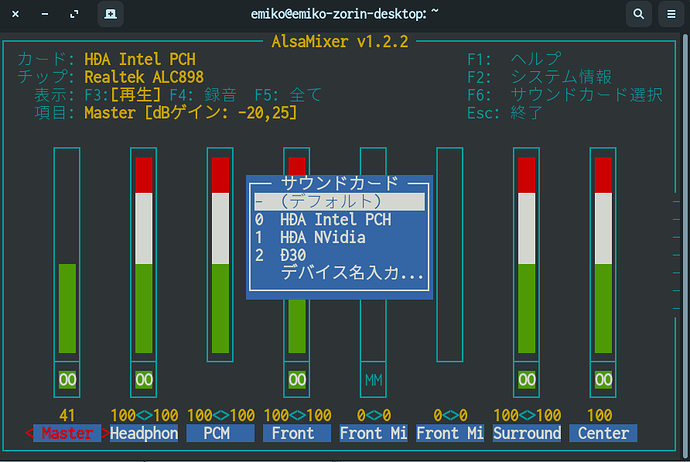The image size is (690, 462).
Task: Toggle the Front mute indicator OO
Action: pos(297,380)
